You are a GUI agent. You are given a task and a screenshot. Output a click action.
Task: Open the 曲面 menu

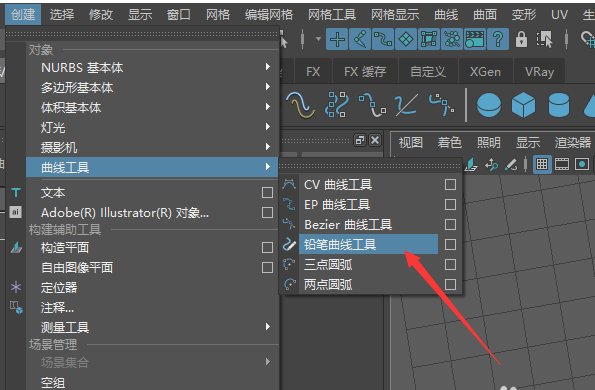click(x=485, y=14)
